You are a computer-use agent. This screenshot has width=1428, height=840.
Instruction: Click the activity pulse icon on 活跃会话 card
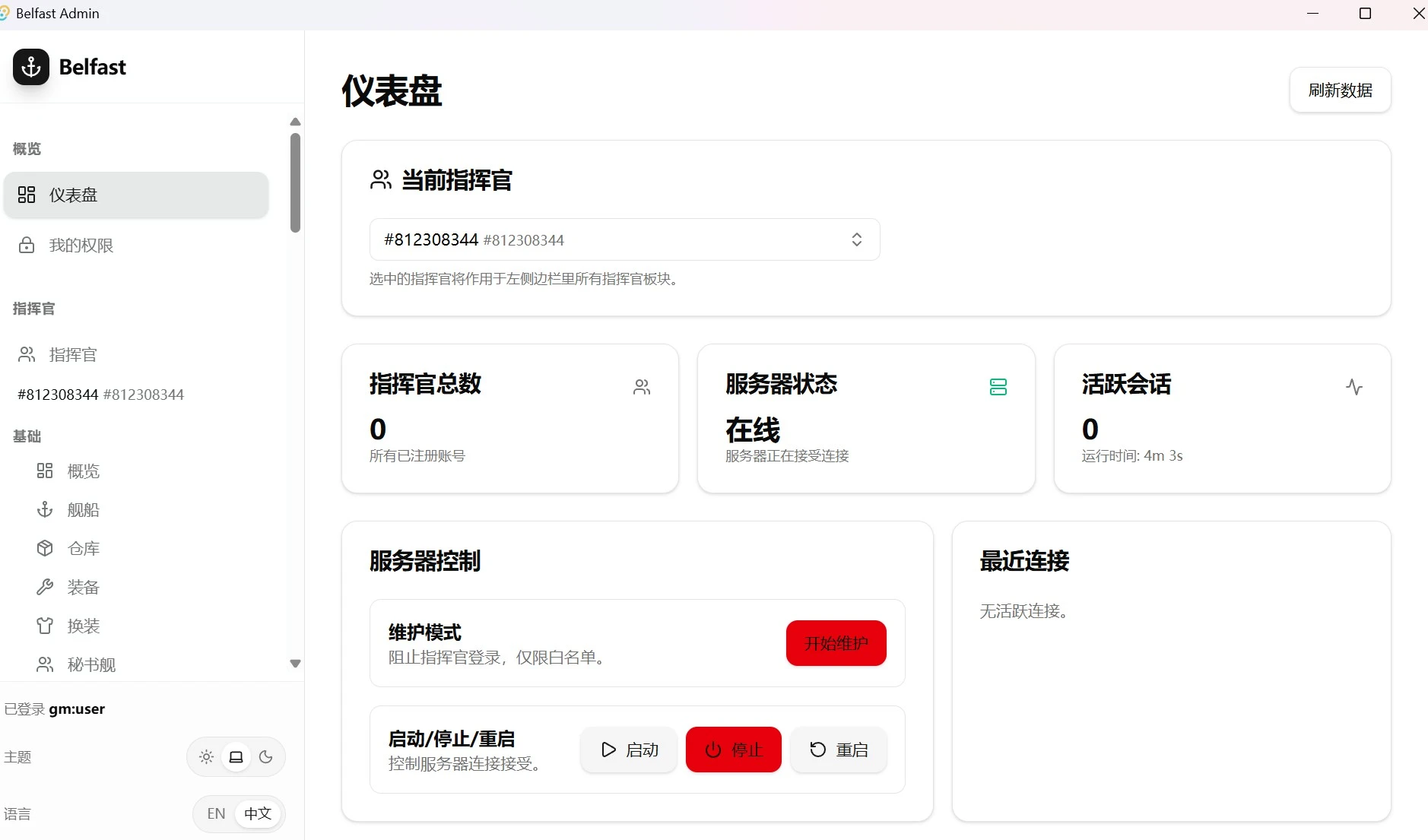pos(1354,387)
